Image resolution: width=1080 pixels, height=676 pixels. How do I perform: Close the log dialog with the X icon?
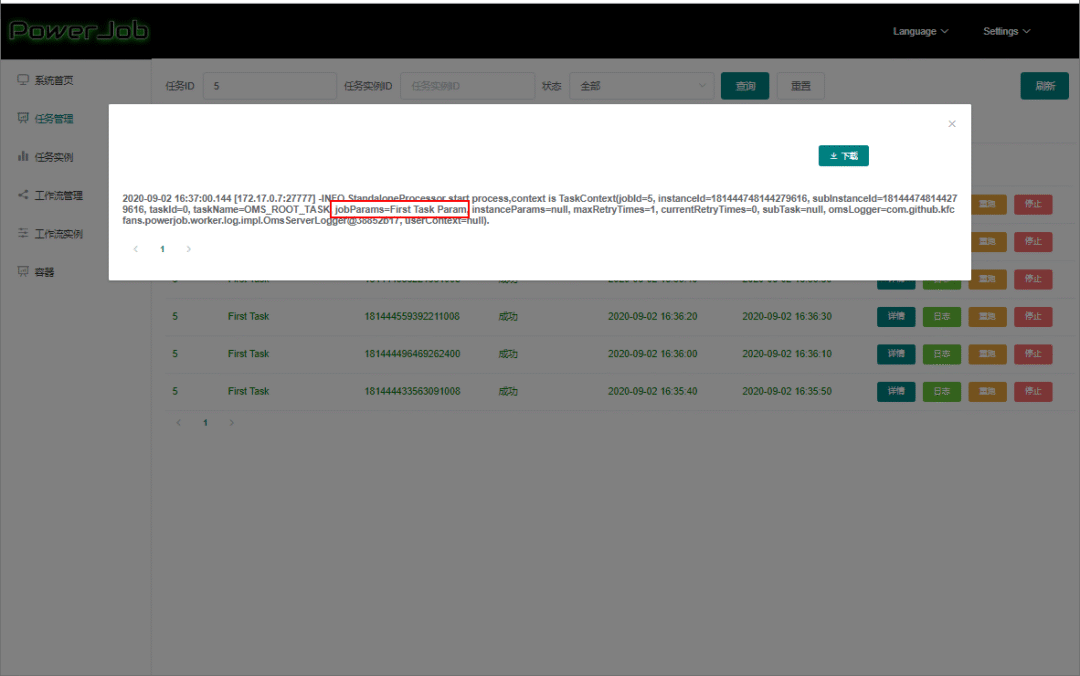(x=951, y=124)
